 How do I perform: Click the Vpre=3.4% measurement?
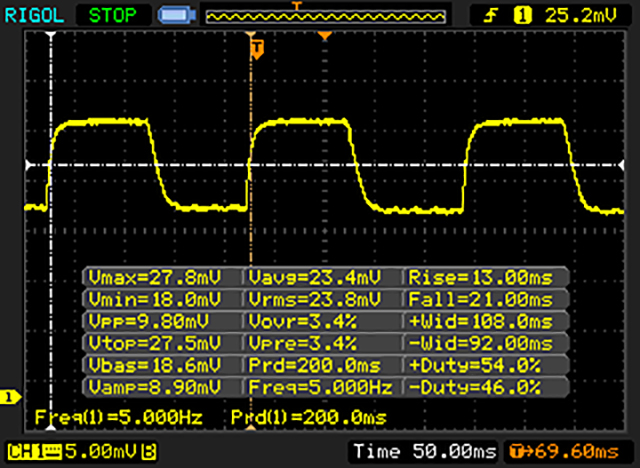pyautogui.click(x=302, y=343)
